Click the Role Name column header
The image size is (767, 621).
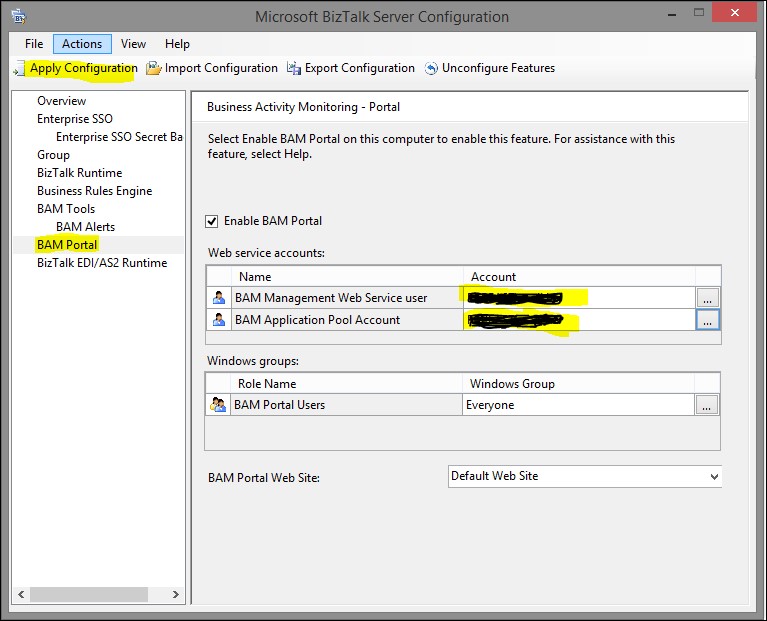click(x=346, y=384)
